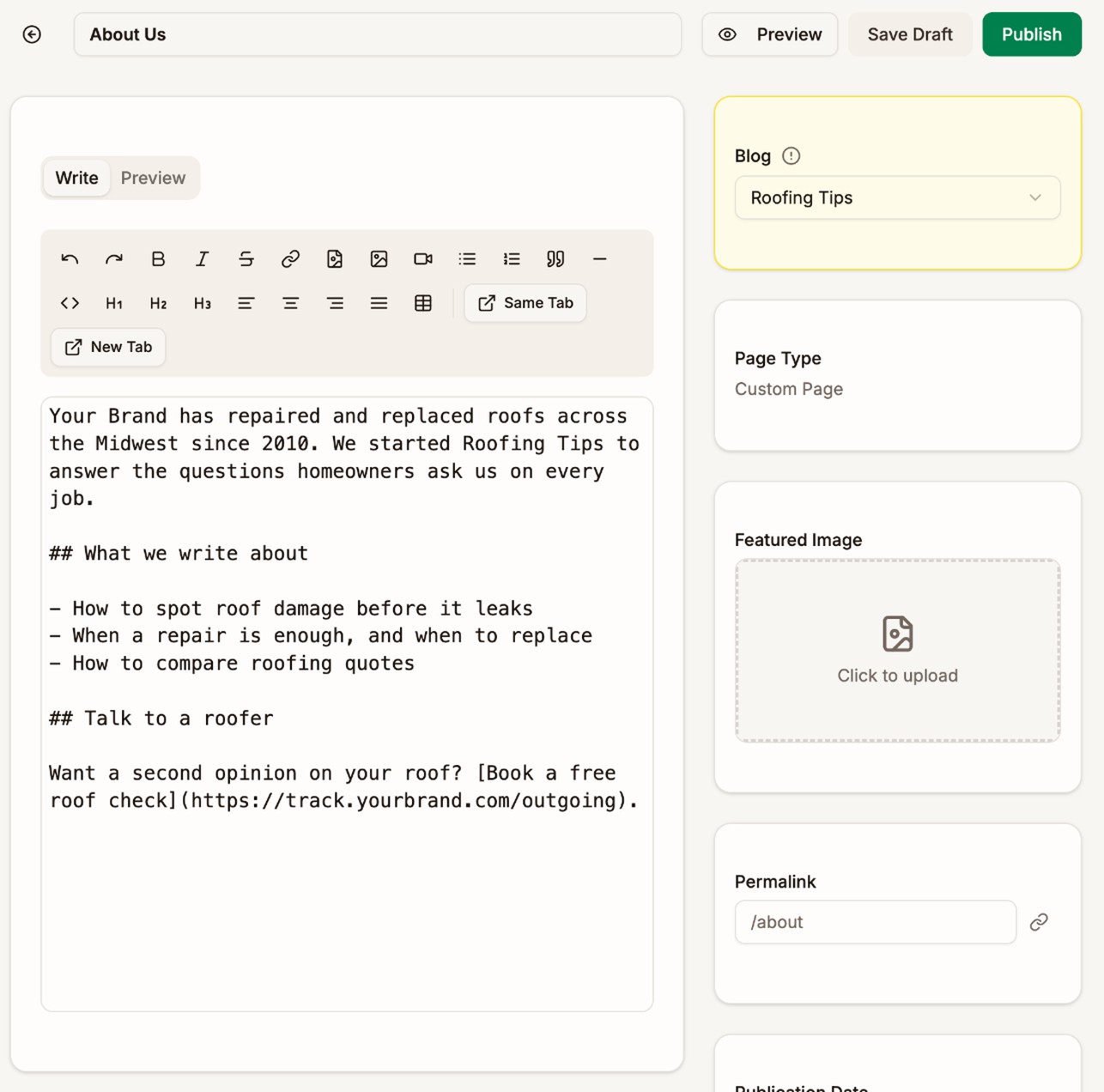Click the Same Tab link button

tap(525, 303)
